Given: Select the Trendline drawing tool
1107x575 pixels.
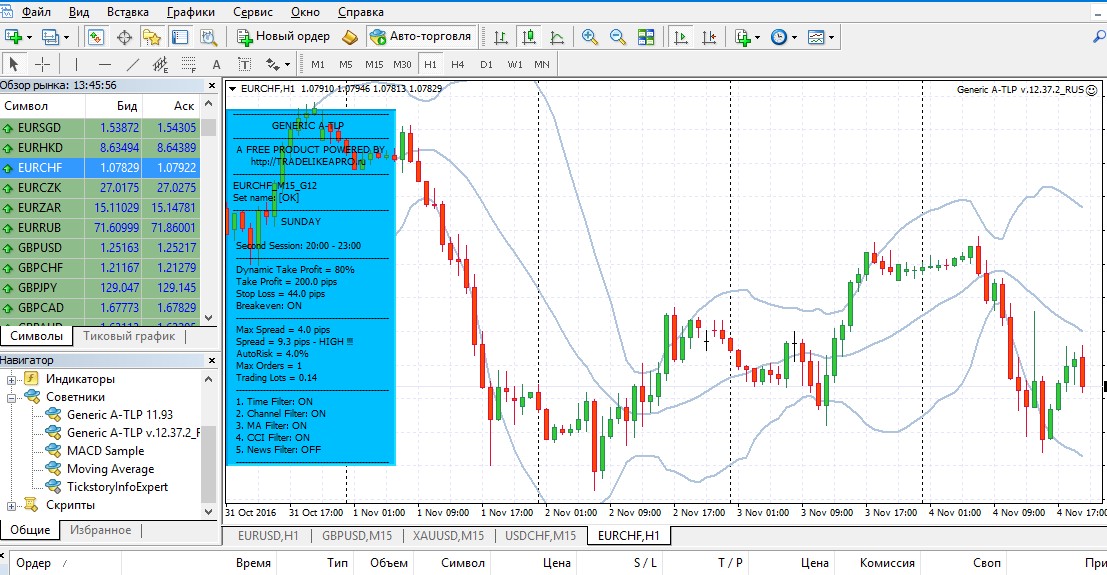Looking at the screenshot, I should coord(133,64).
